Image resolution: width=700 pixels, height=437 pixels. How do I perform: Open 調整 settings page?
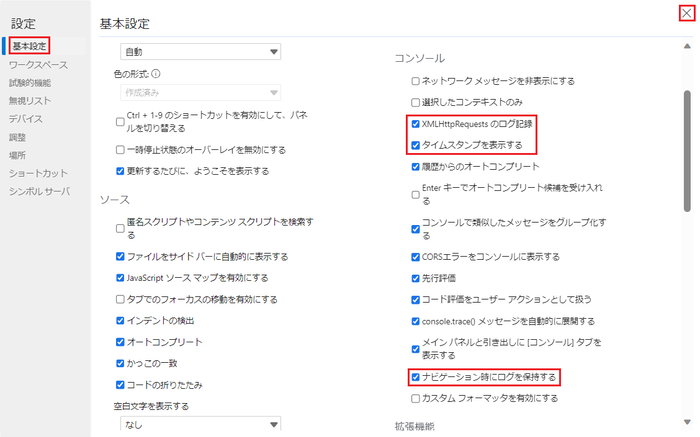pos(17,137)
